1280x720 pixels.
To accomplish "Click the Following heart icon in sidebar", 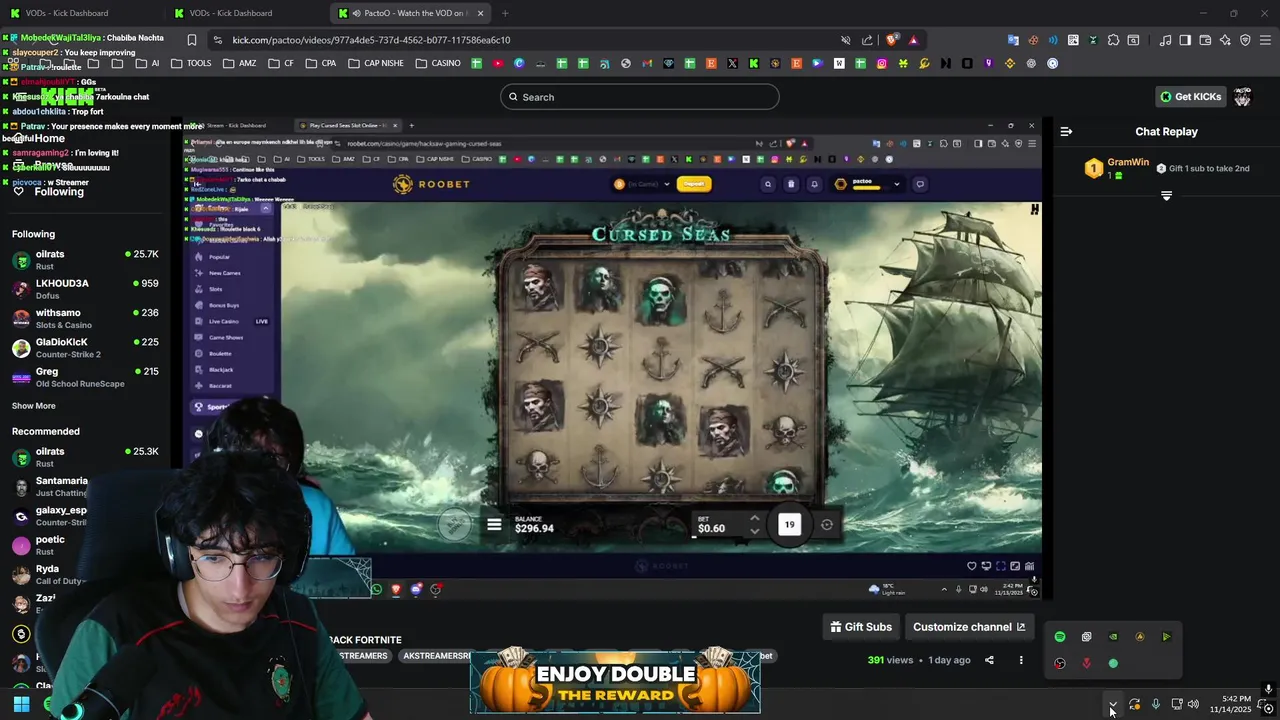I will pos(18,191).
